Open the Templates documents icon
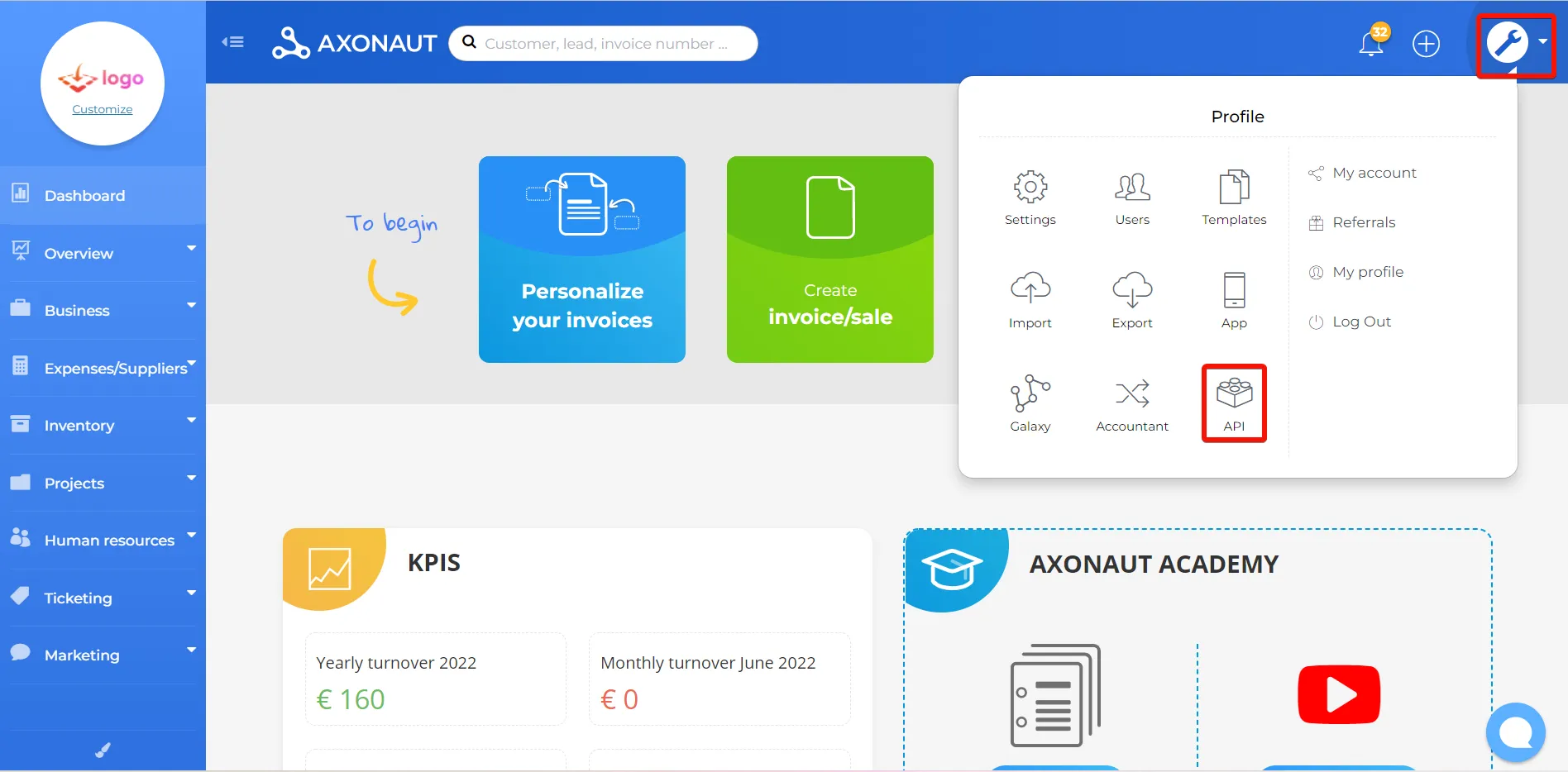This screenshot has height=772, width=1568. click(1234, 188)
